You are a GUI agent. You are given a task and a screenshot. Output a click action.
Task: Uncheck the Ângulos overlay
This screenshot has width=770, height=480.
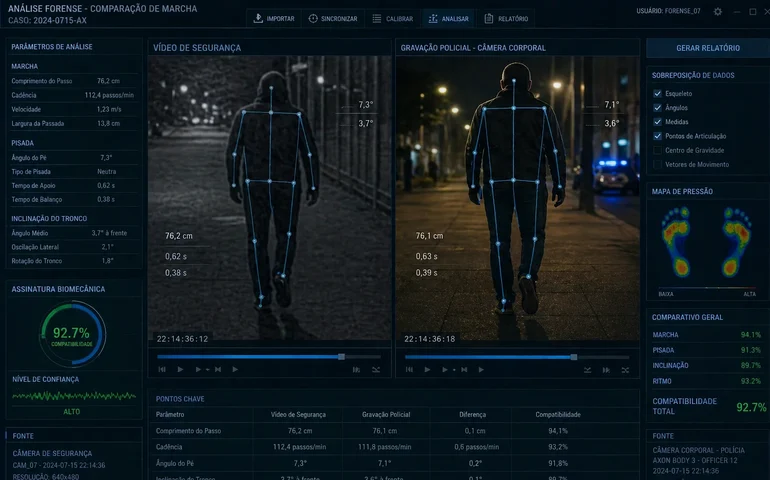click(657, 107)
